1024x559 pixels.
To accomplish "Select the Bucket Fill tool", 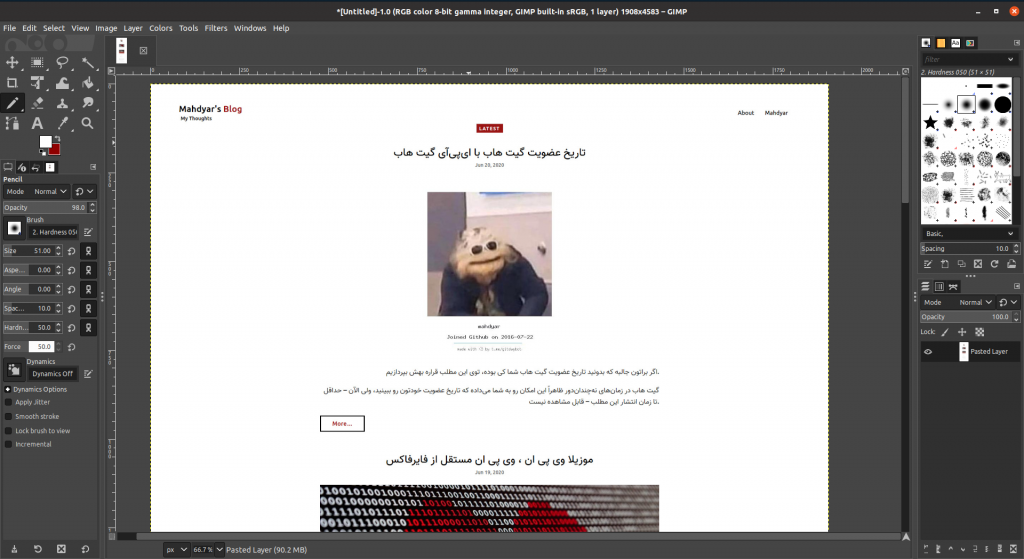I will (x=88, y=83).
